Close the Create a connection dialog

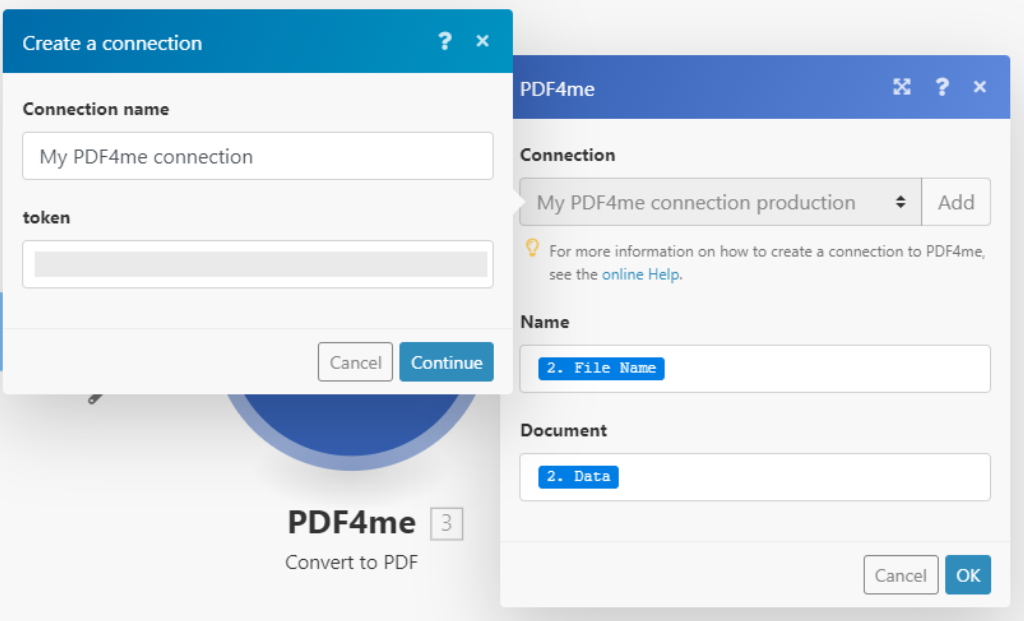tap(482, 41)
